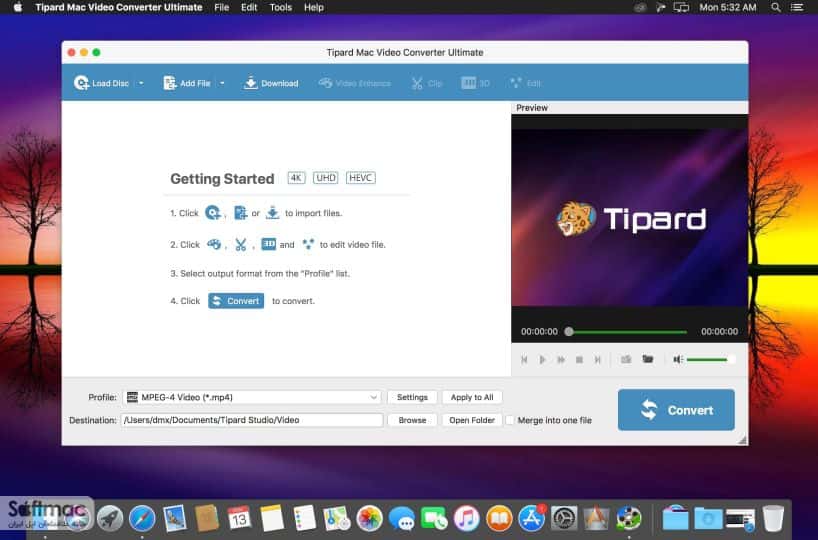Open App Store in the dock
818x540 pixels.
tap(531, 519)
